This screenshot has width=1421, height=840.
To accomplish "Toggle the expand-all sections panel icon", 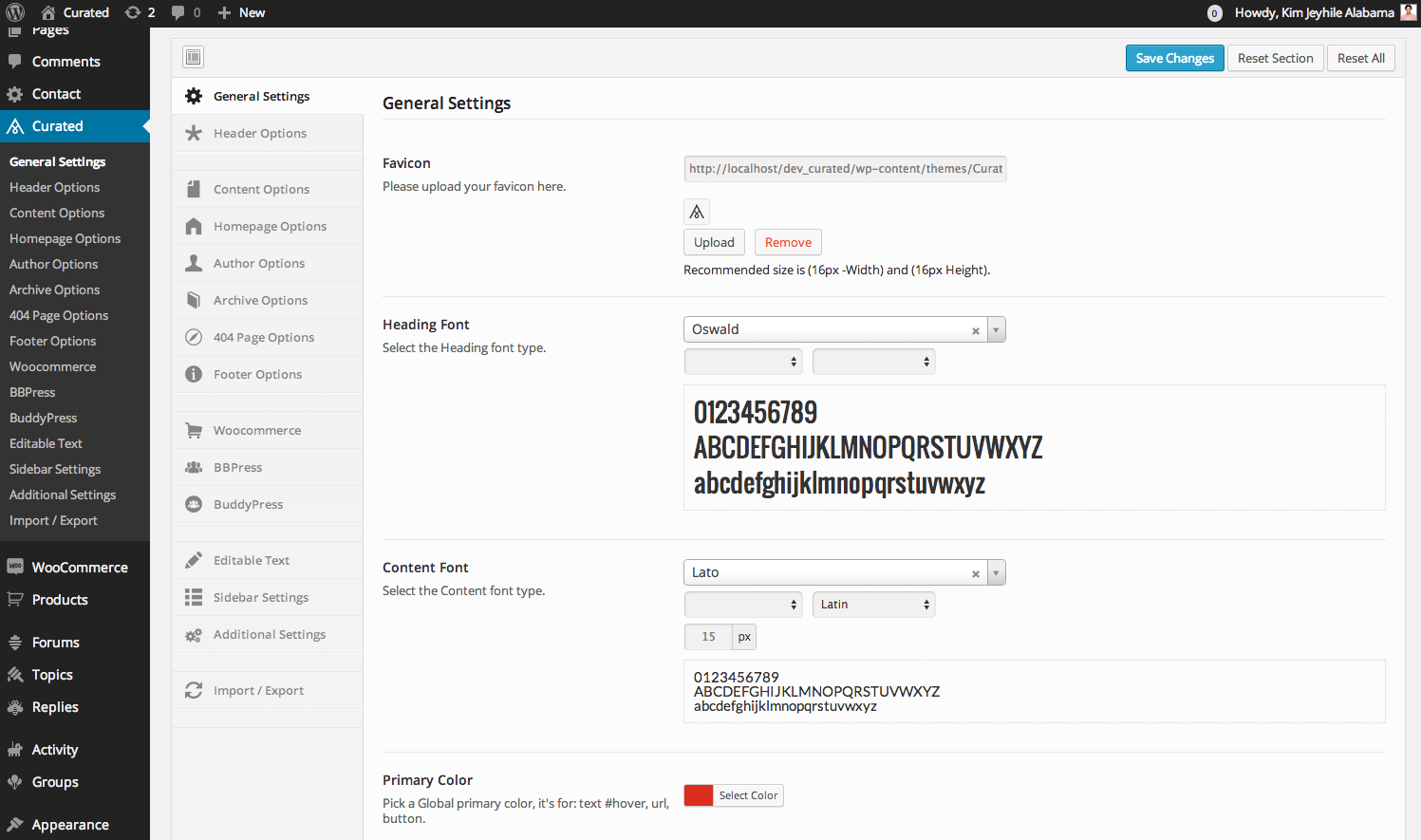I will coord(194,57).
